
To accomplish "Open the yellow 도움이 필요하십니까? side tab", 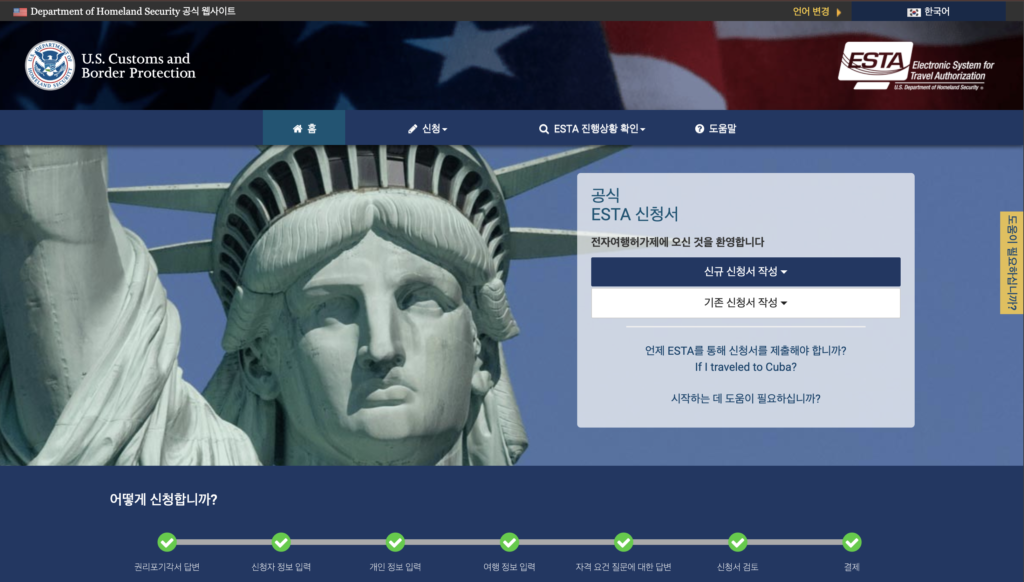I will pyautogui.click(x=1011, y=263).
